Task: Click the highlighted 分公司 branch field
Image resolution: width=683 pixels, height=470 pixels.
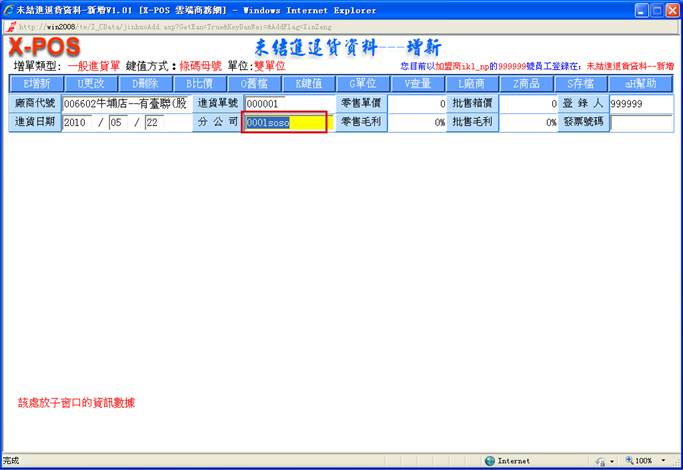Action: 285,123
